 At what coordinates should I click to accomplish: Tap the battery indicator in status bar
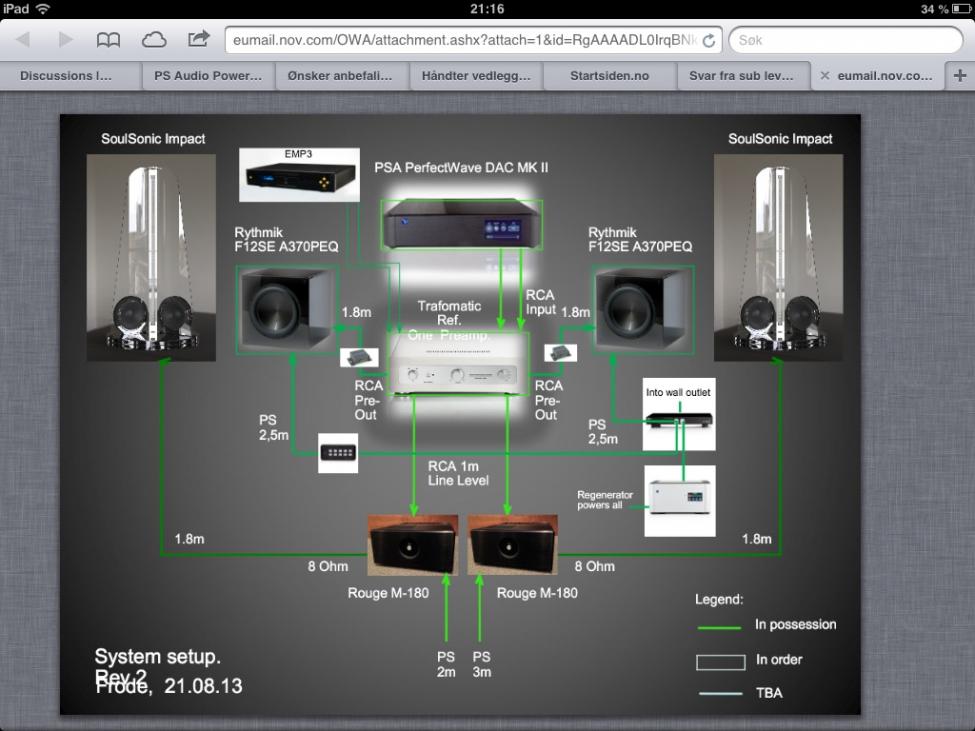961,9
